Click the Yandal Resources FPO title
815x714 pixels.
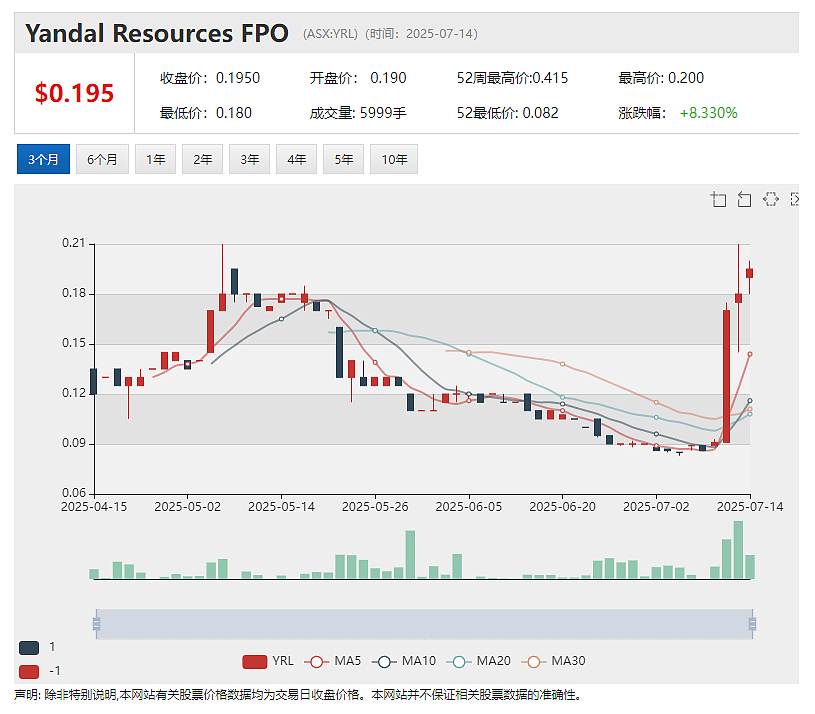coord(157,33)
